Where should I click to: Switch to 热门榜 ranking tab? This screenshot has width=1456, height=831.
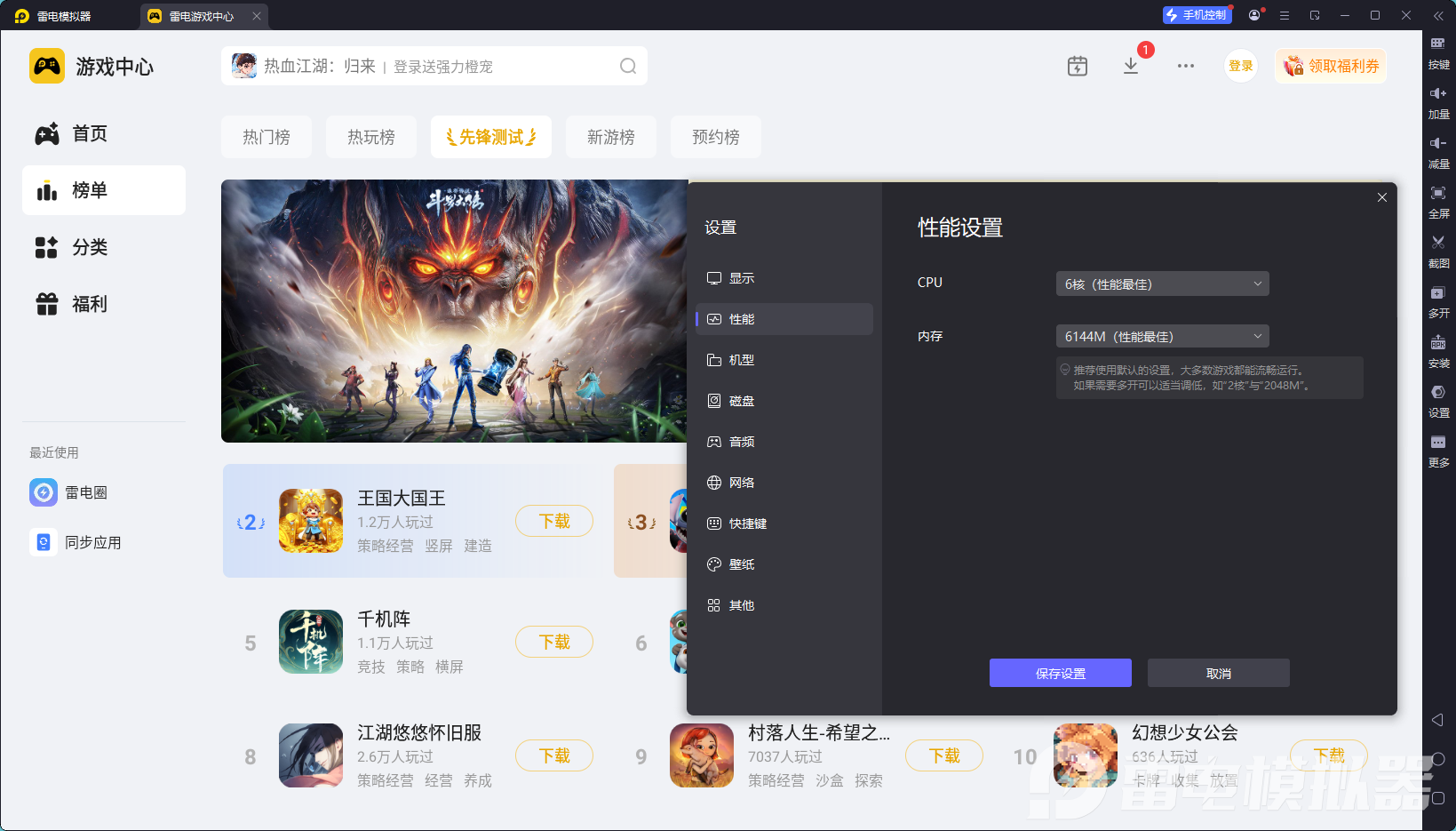[267, 137]
